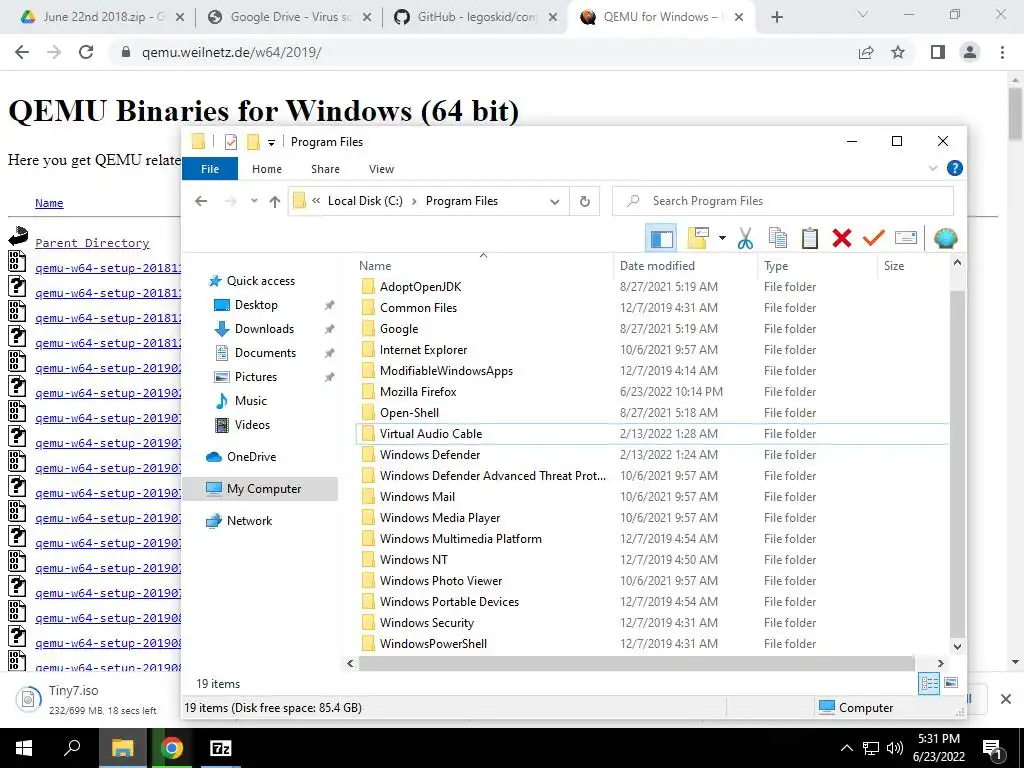Switch to the GitHub legoskid Chrome tab

click(x=477, y=17)
